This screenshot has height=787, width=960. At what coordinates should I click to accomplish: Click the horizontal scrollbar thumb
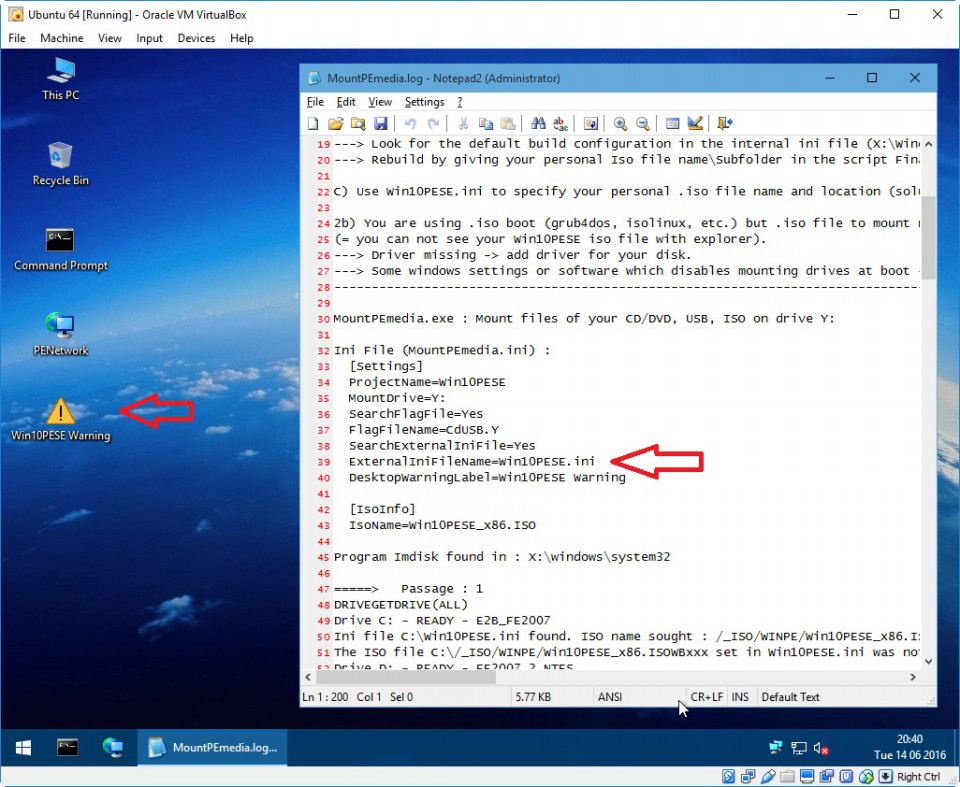pyautogui.click(x=405, y=677)
